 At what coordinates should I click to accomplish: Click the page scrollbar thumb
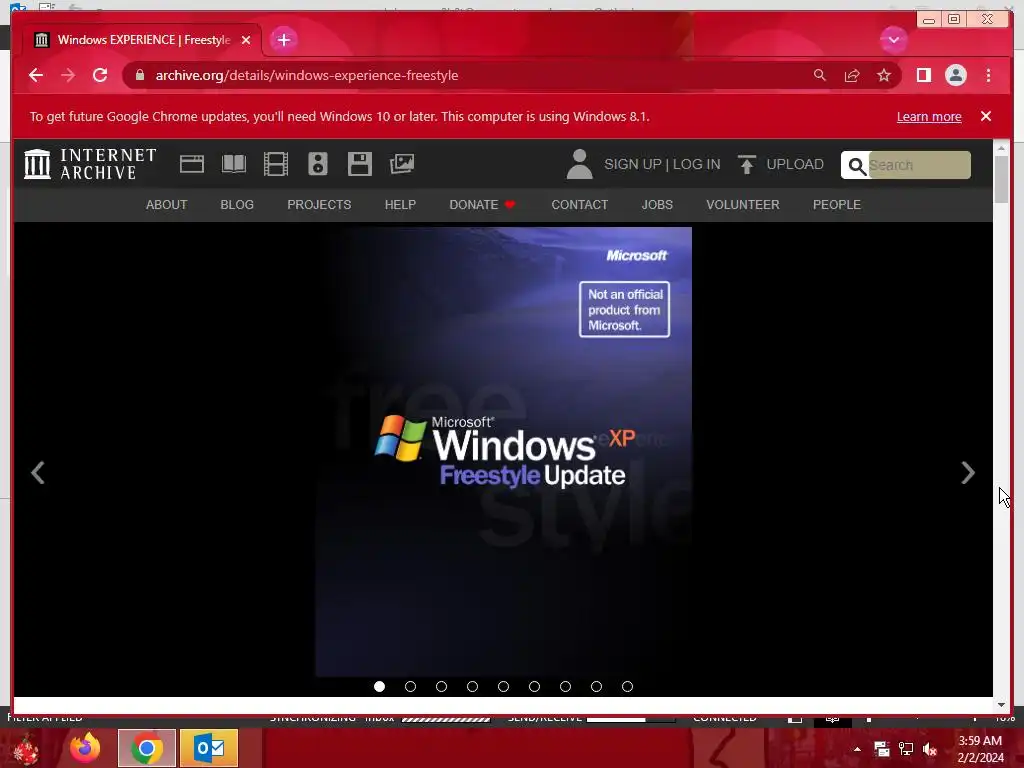coord(1002,180)
